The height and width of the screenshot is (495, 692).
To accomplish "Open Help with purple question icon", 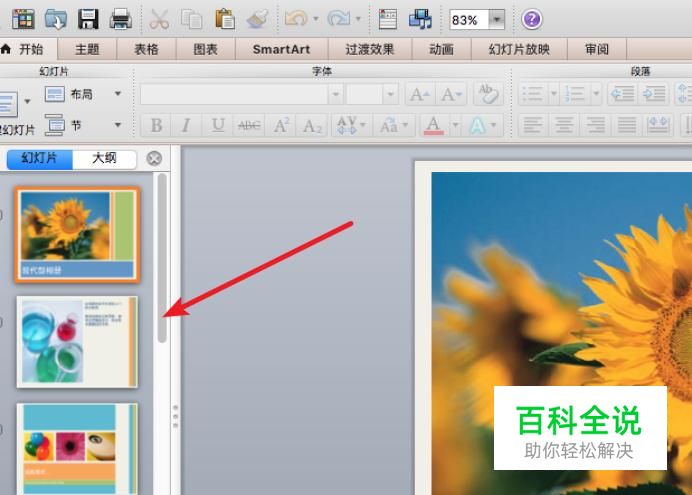I will coord(531,19).
